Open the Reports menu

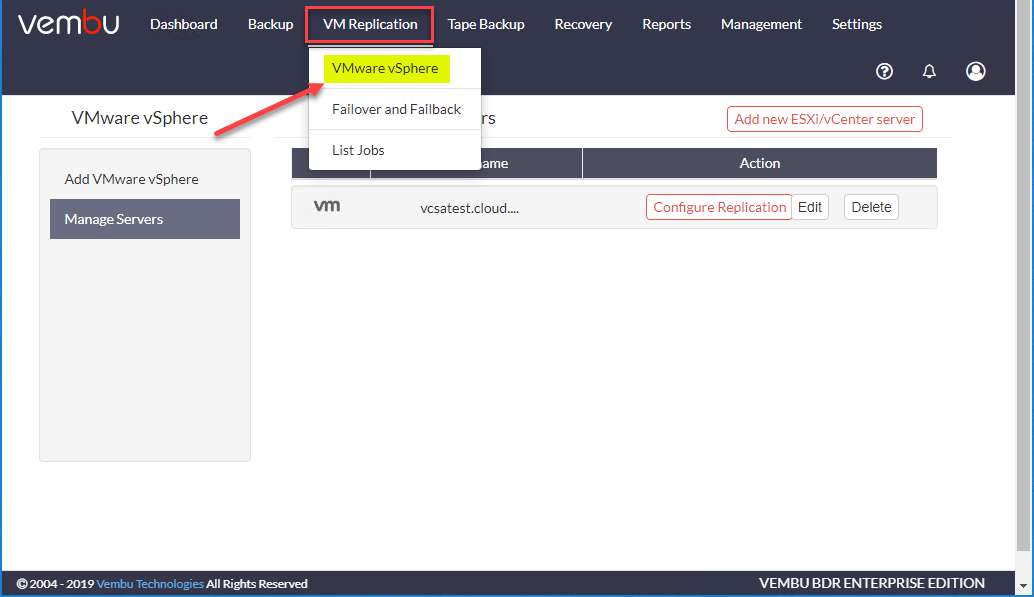(667, 24)
